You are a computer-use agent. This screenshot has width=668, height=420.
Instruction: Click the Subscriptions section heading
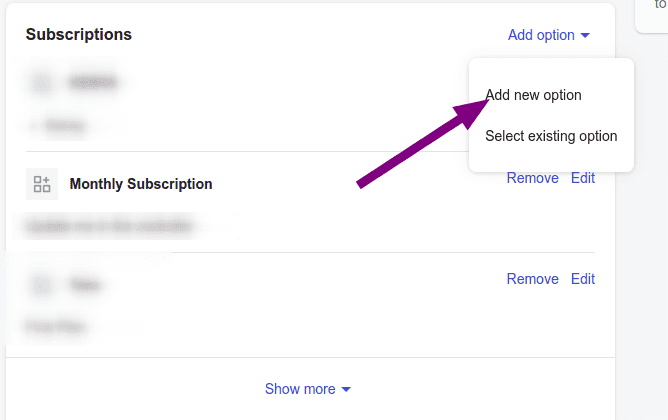(79, 35)
